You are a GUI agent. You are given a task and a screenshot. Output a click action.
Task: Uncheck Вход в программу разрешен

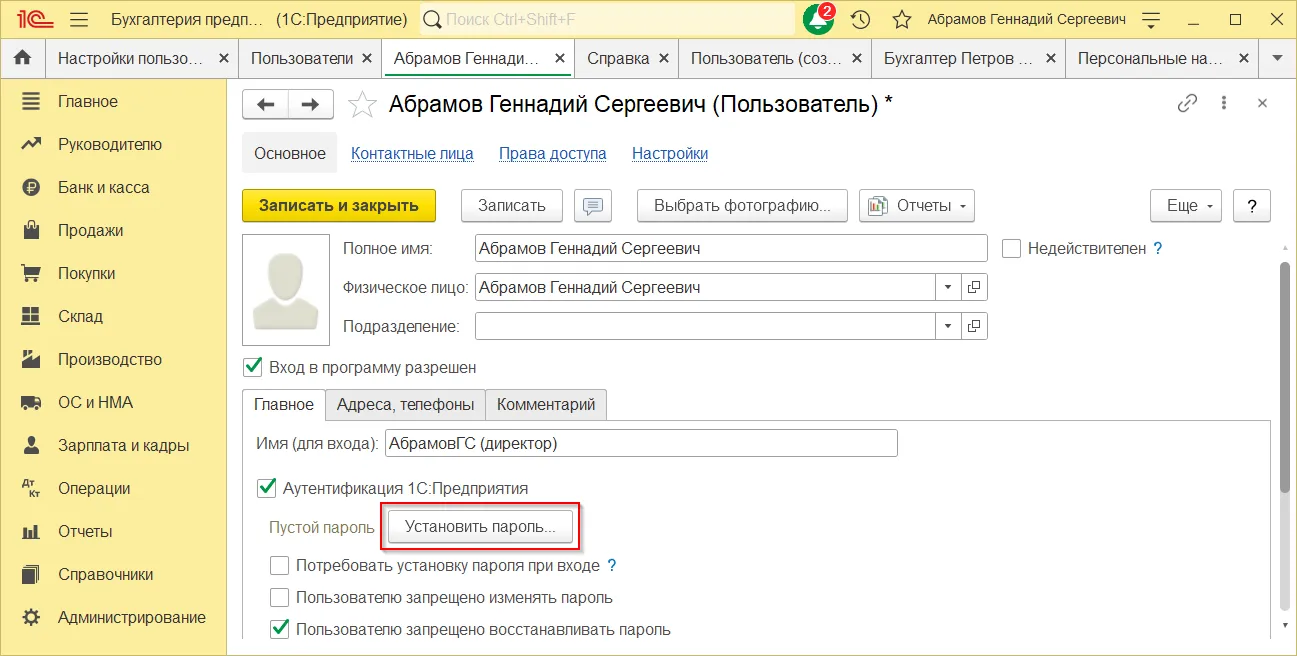click(253, 367)
